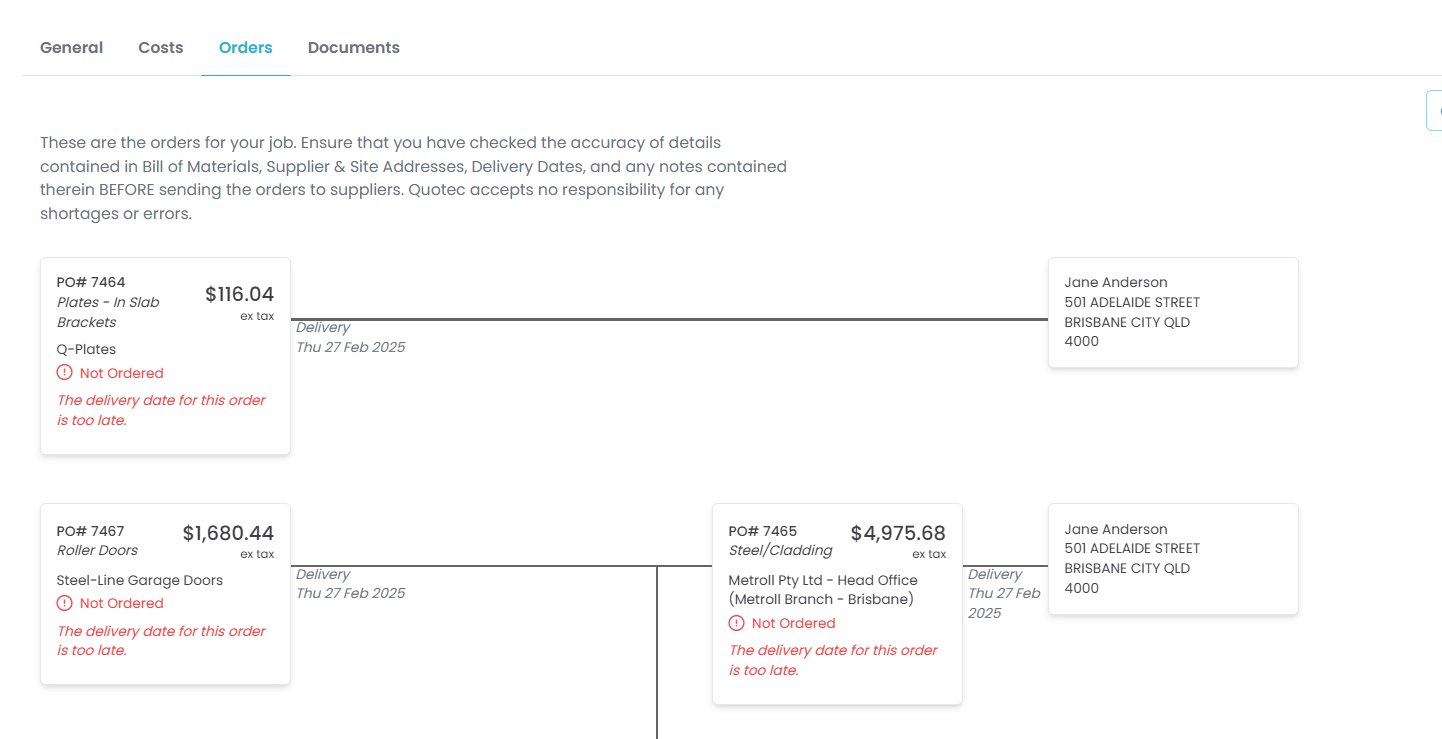Viewport: 1442px width, 739px height.
Task: Click the Steel-Line Garage Doors supplier name
Action: point(140,580)
